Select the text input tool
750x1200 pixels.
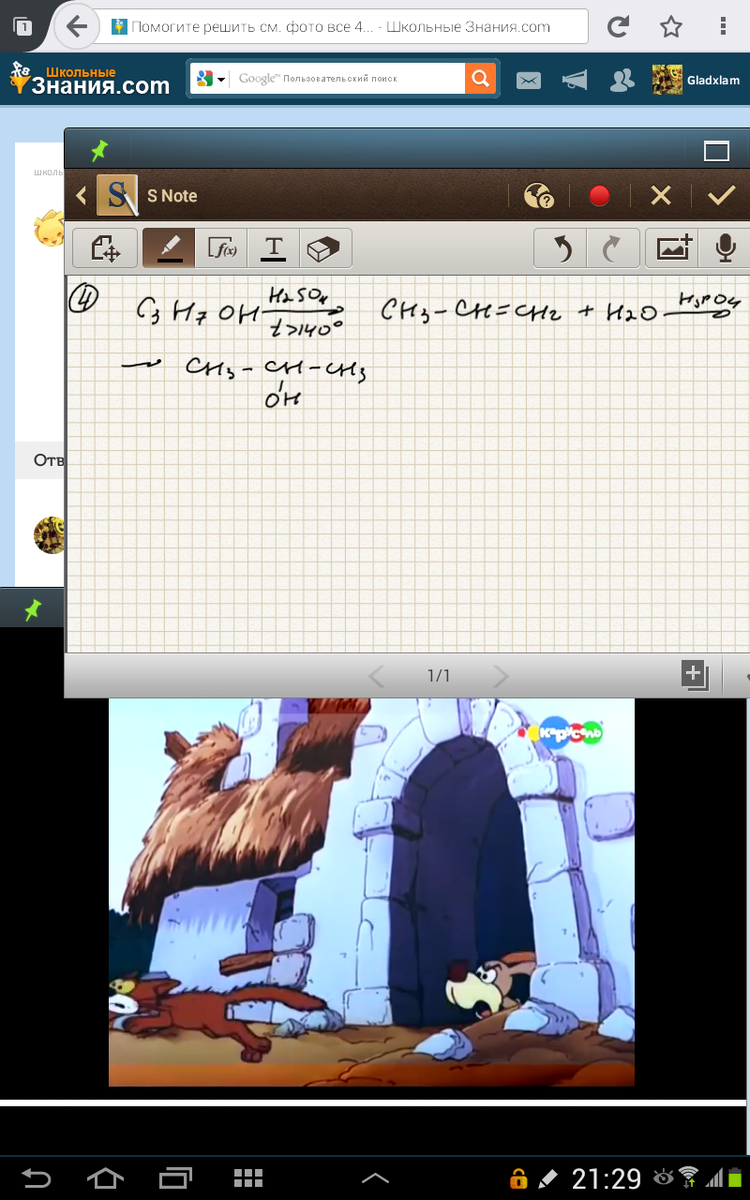coord(274,248)
